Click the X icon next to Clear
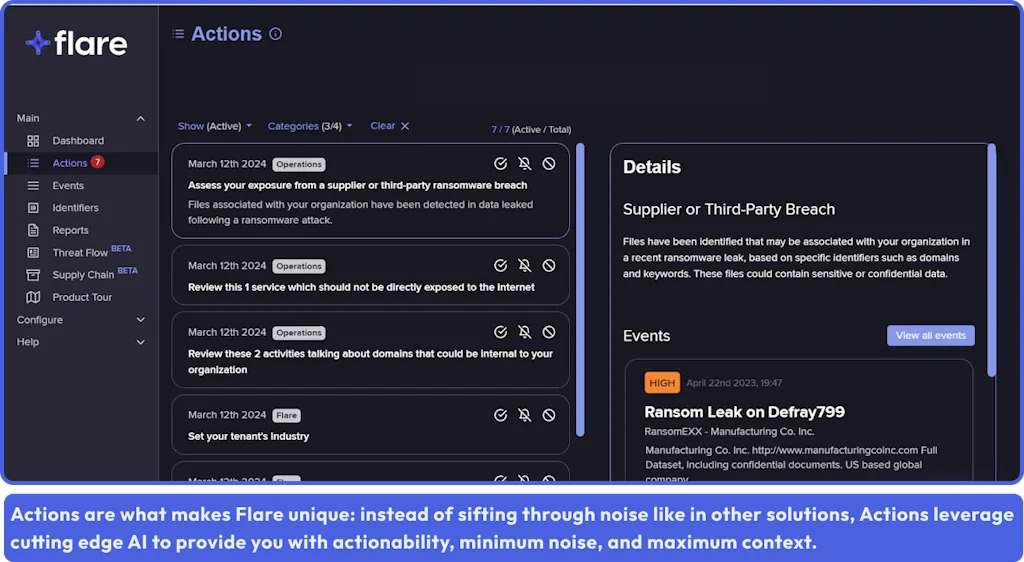The image size is (1024, 562). (405, 126)
